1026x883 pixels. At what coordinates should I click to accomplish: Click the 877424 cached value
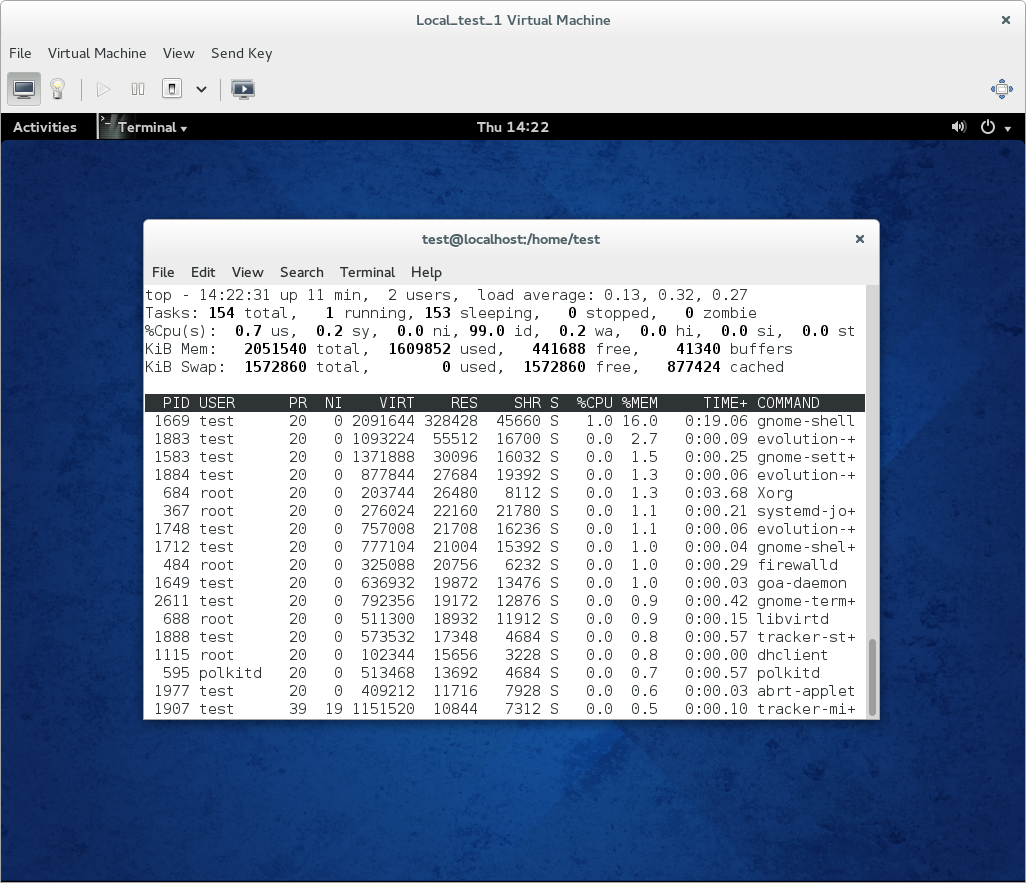694,367
